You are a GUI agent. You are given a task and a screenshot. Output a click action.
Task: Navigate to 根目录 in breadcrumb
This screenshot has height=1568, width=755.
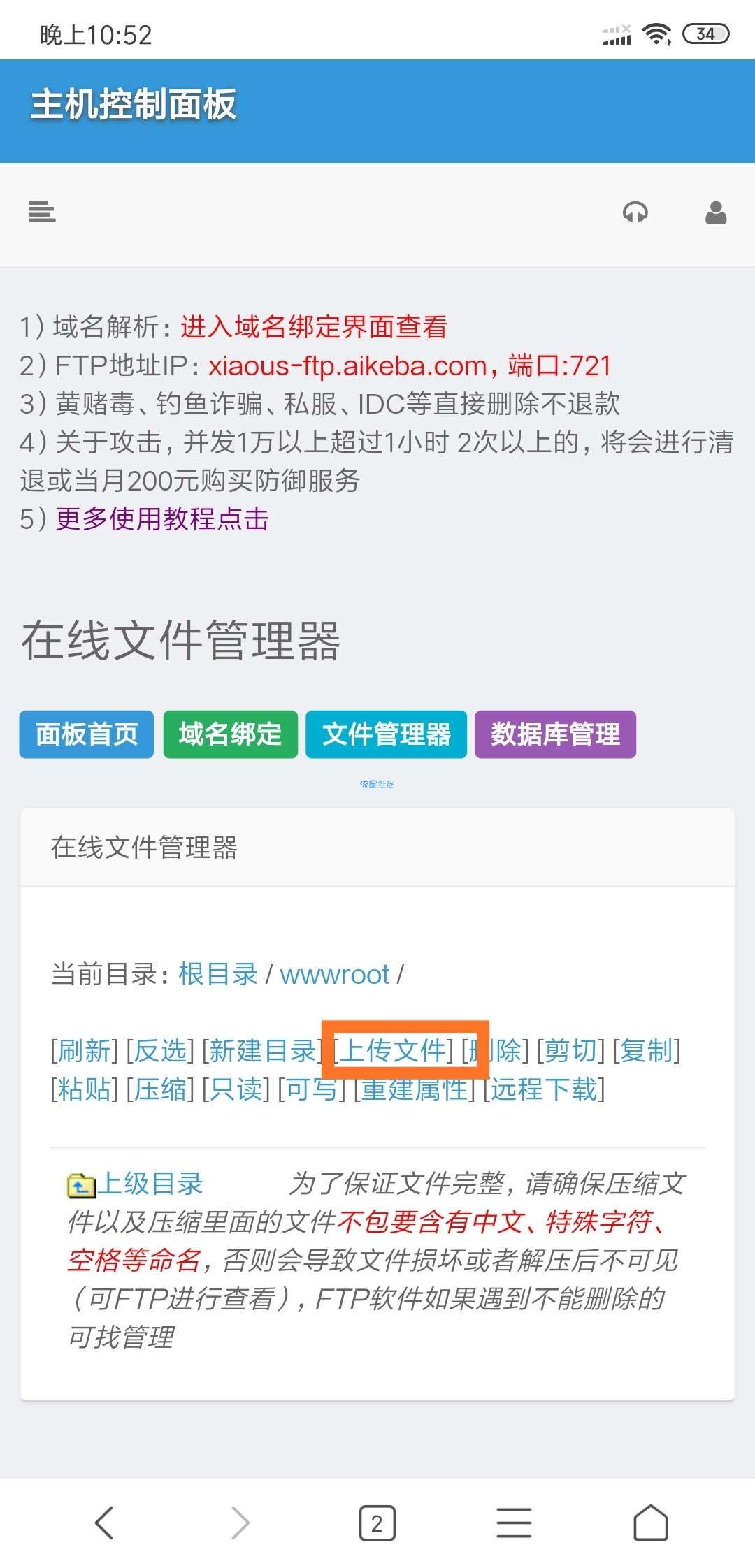click(x=218, y=974)
